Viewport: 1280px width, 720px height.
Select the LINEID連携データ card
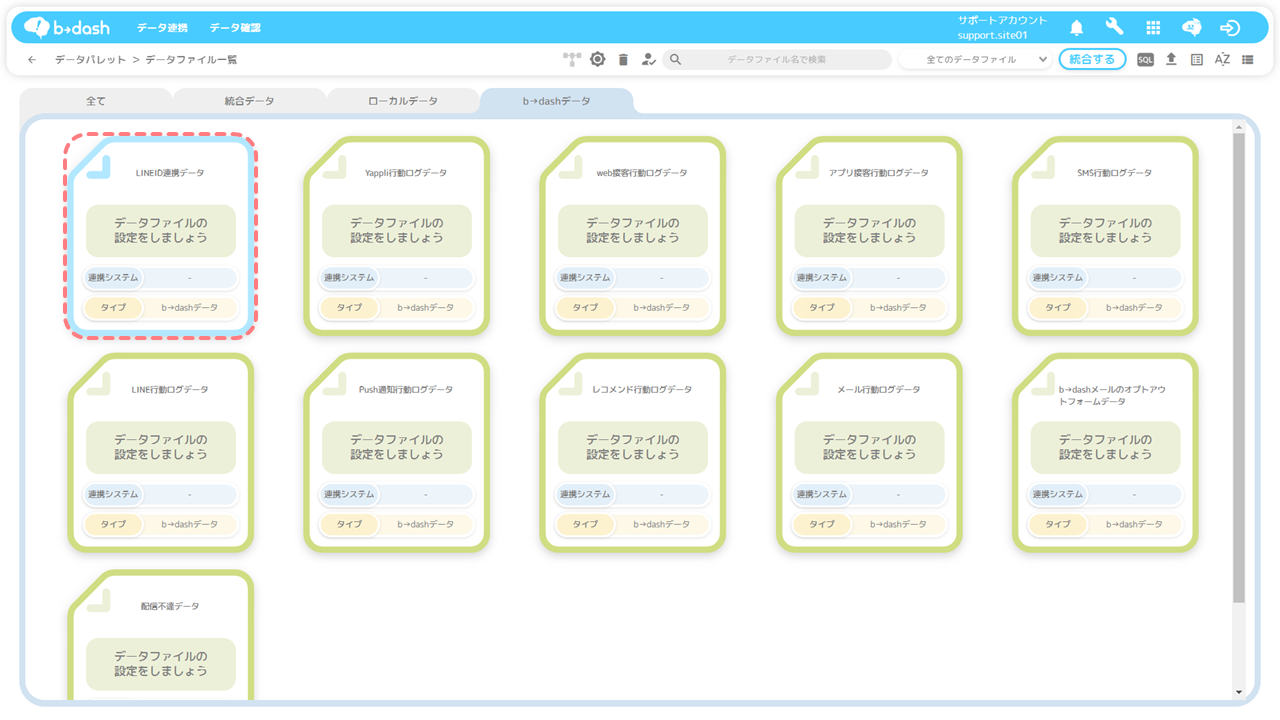[160, 236]
